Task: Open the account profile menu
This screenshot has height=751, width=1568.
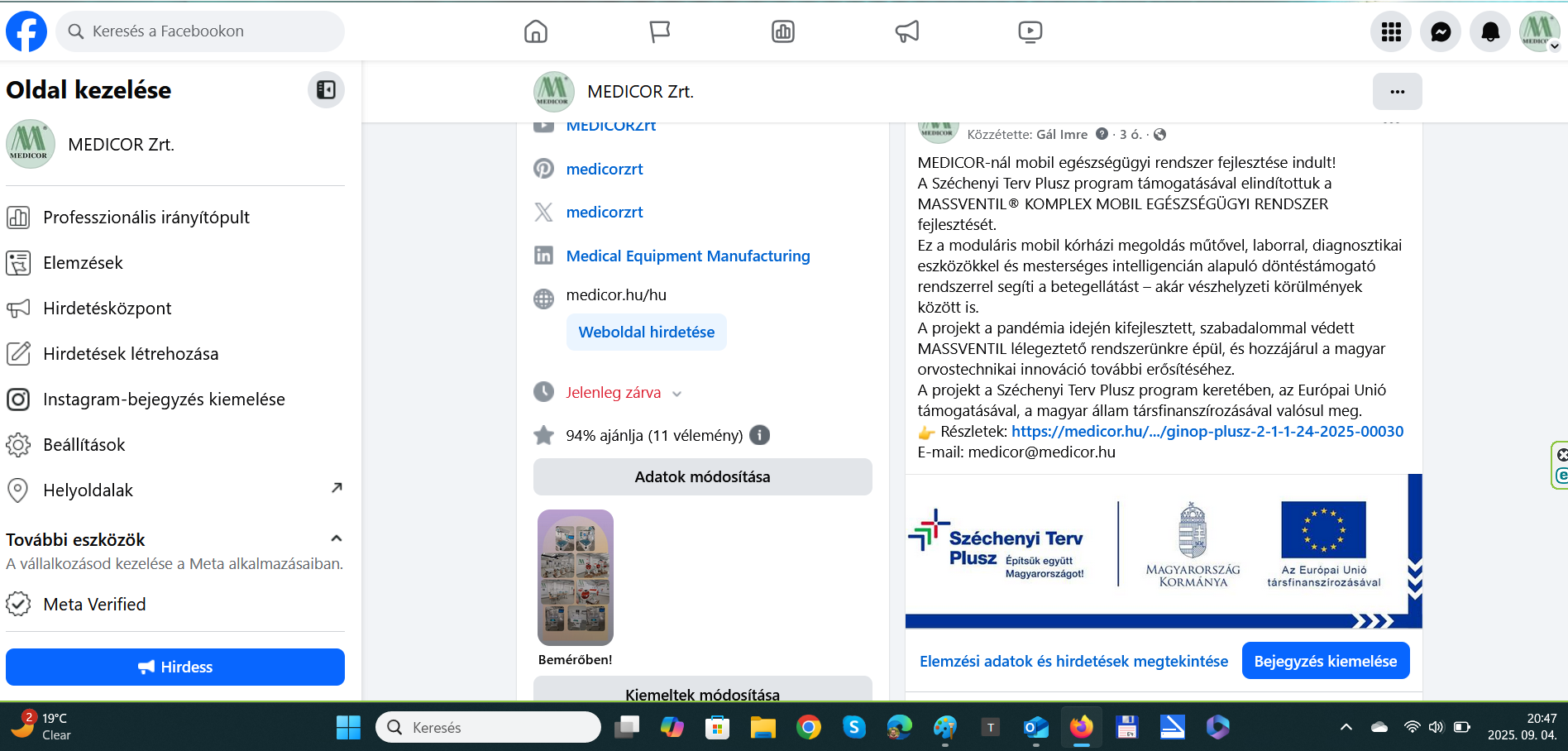Action: [x=1539, y=32]
